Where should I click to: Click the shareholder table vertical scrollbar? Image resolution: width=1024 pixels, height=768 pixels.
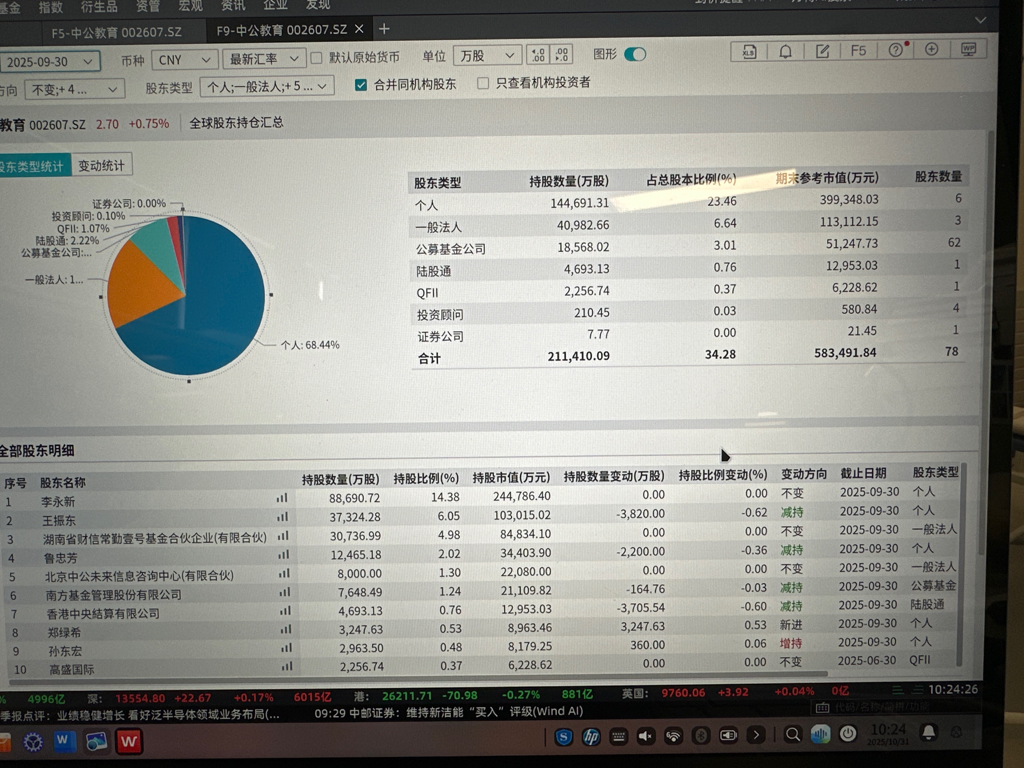(x=959, y=566)
